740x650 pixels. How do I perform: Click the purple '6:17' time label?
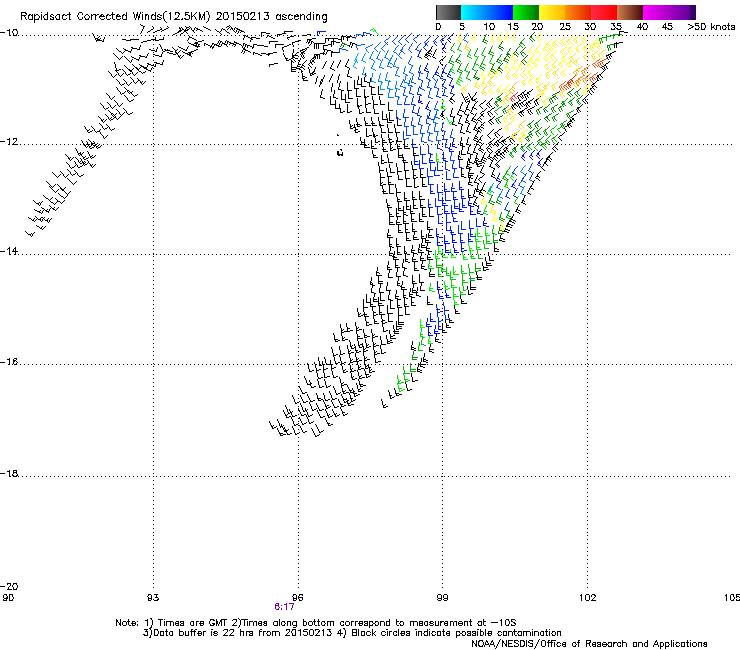pyautogui.click(x=284, y=607)
